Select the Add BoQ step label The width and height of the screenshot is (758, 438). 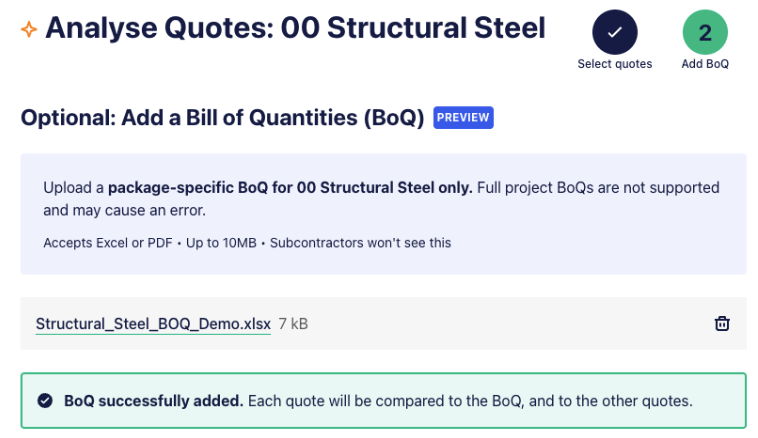[705, 64]
